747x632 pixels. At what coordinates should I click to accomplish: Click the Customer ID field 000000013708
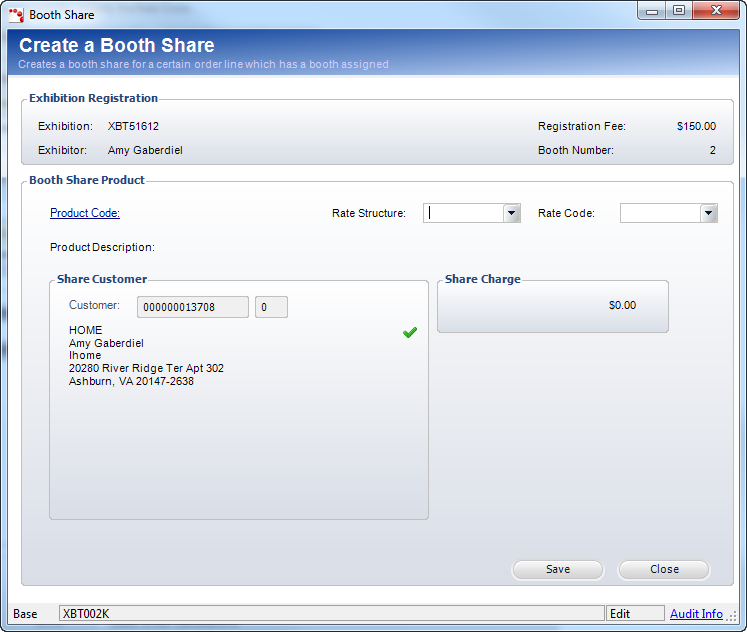(x=193, y=307)
